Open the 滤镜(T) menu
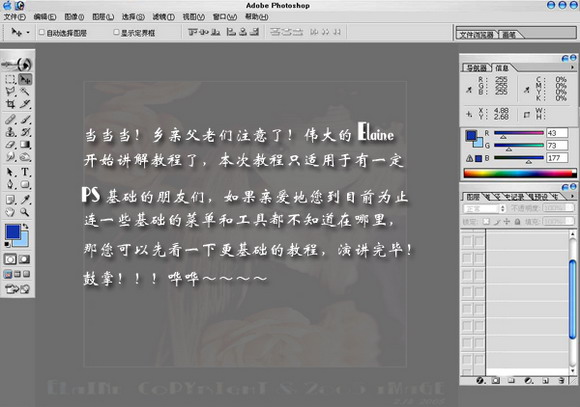Screen dimensions: 580x407 click(x=163, y=17)
